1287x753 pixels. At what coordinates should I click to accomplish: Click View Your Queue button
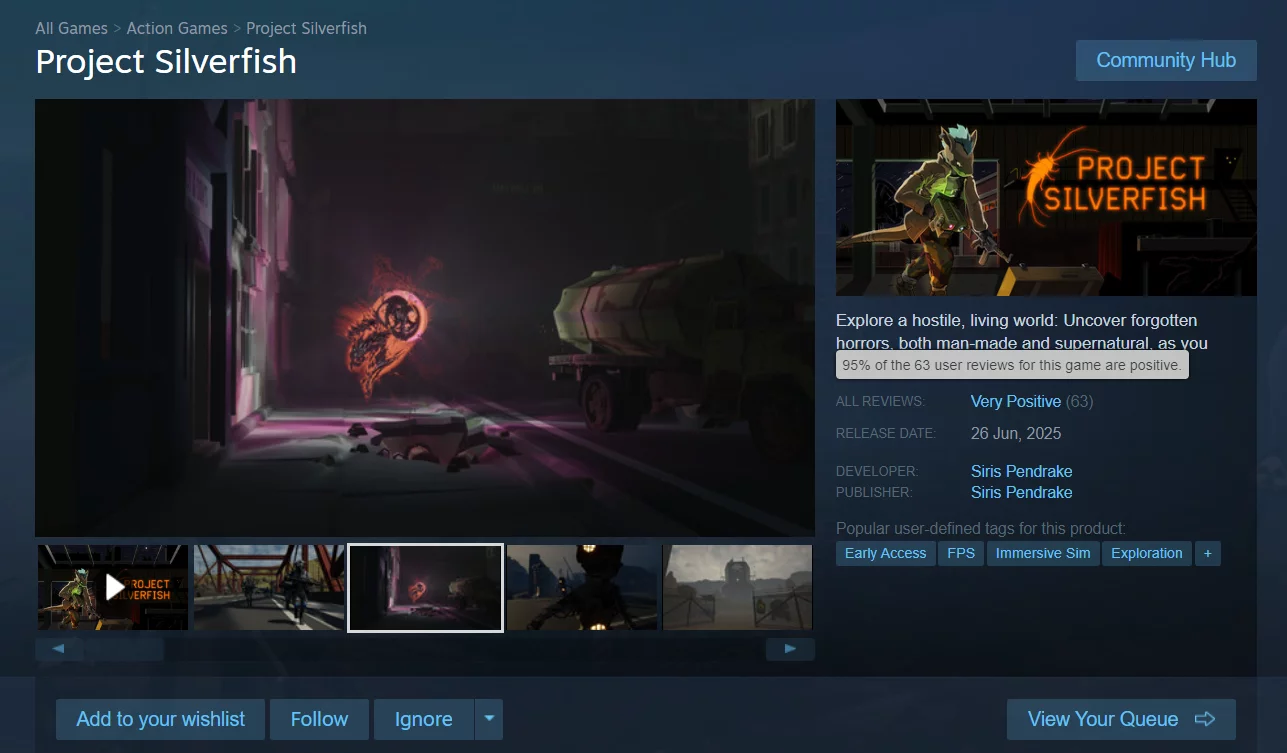[x=1121, y=719]
